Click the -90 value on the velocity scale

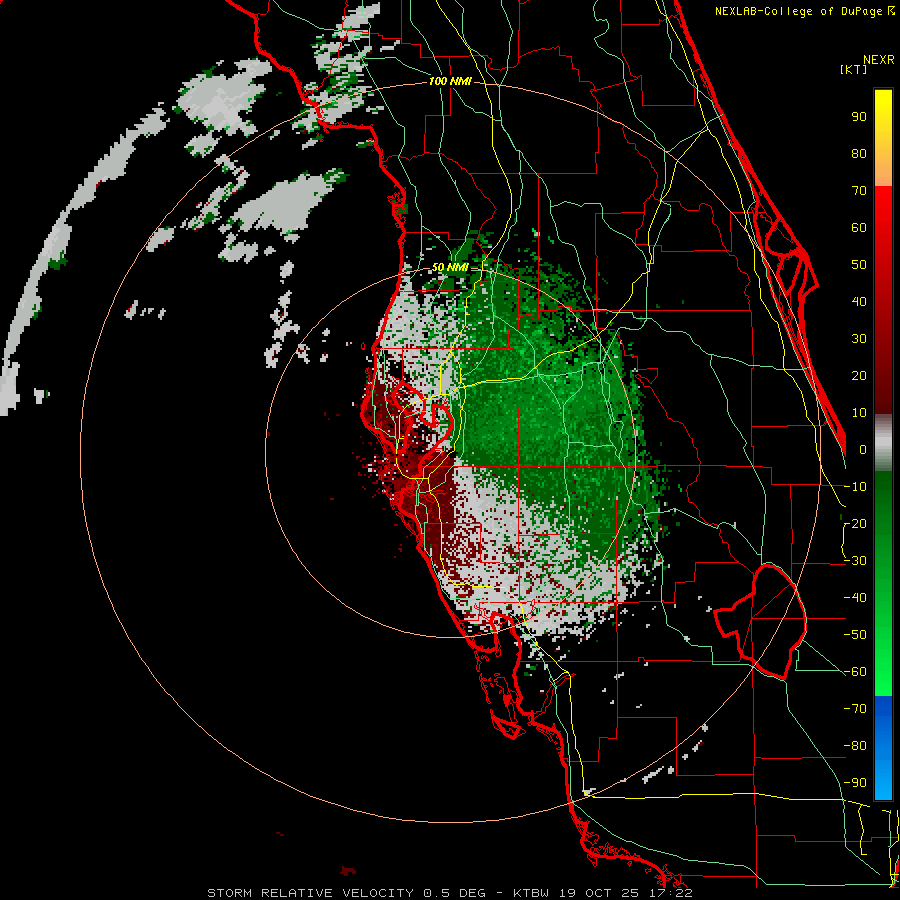coord(855,782)
